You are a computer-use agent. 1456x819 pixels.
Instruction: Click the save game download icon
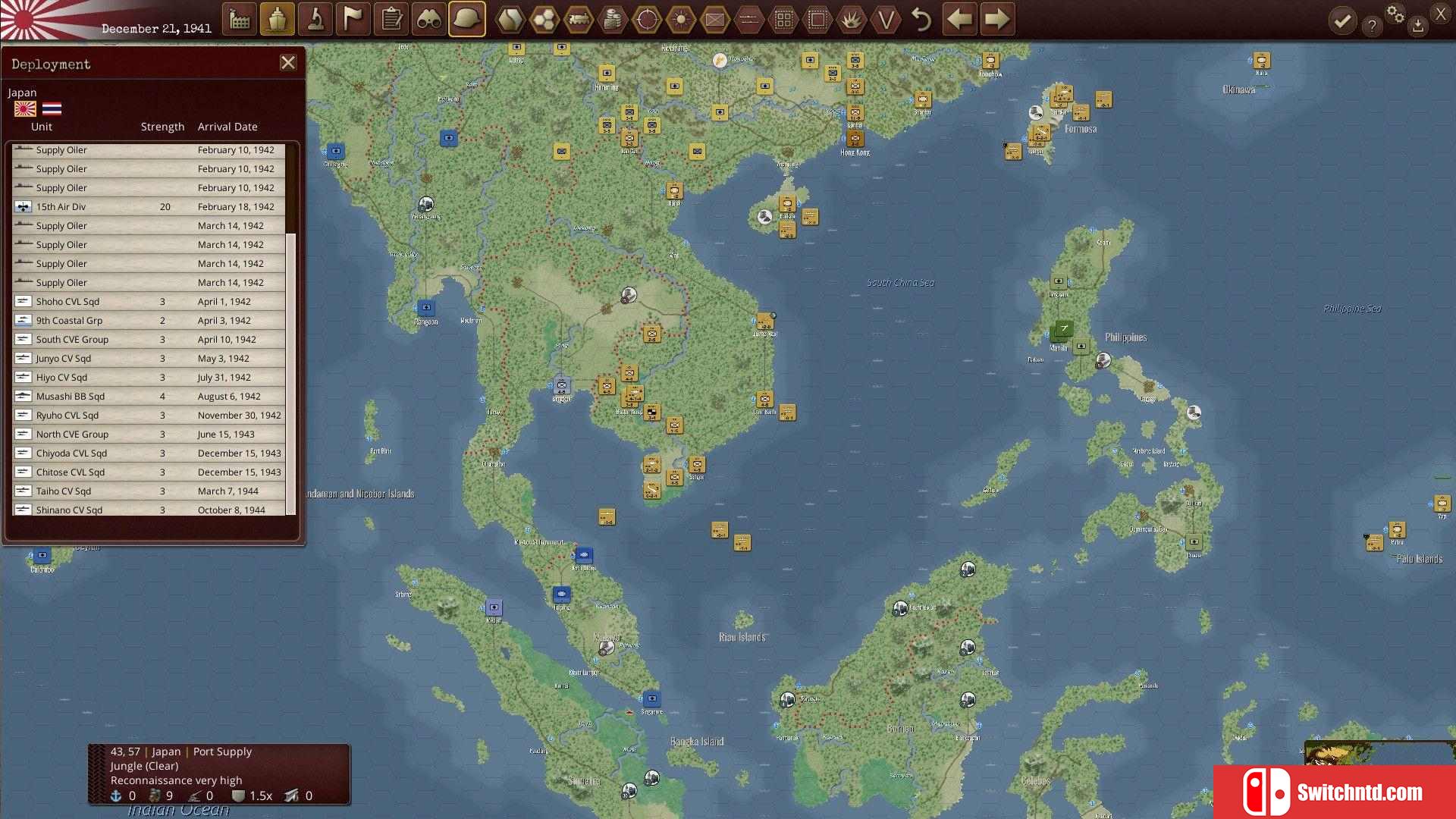point(1418,26)
